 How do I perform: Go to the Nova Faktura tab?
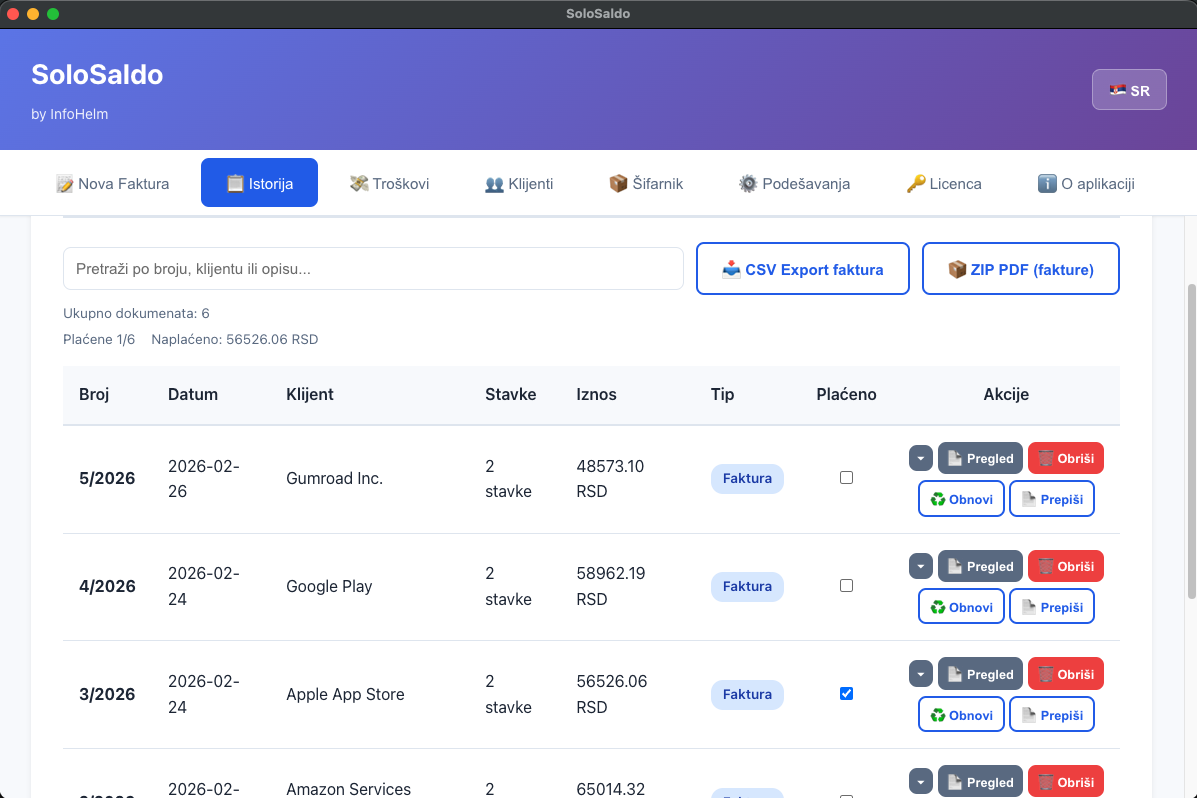pyautogui.click(x=112, y=183)
